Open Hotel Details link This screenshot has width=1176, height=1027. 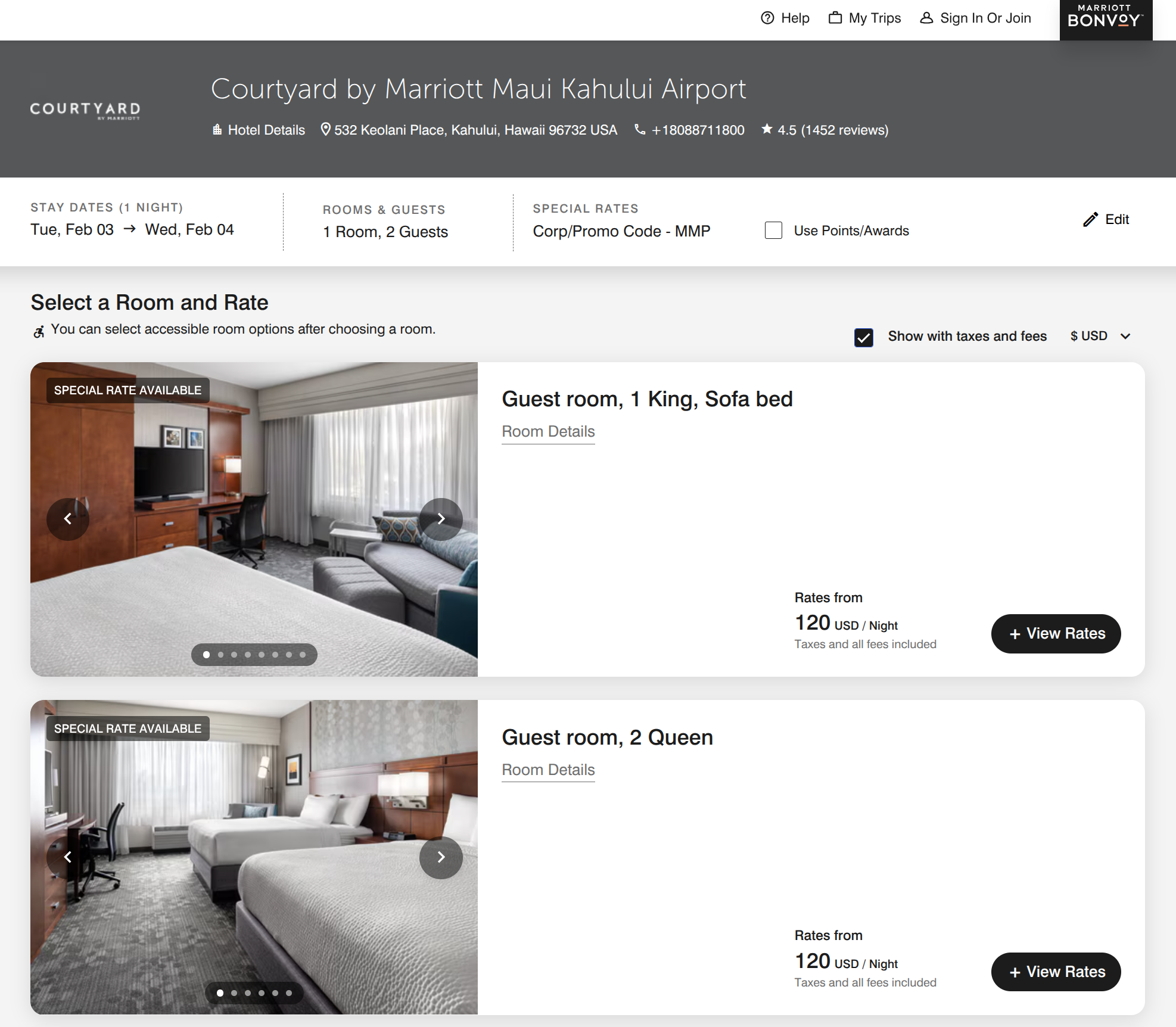(x=259, y=130)
